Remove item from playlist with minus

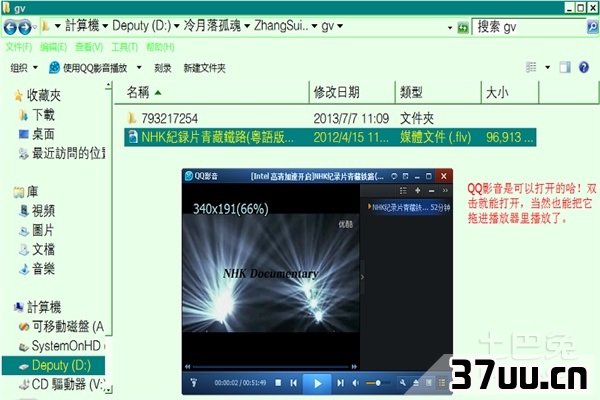click(x=431, y=190)
